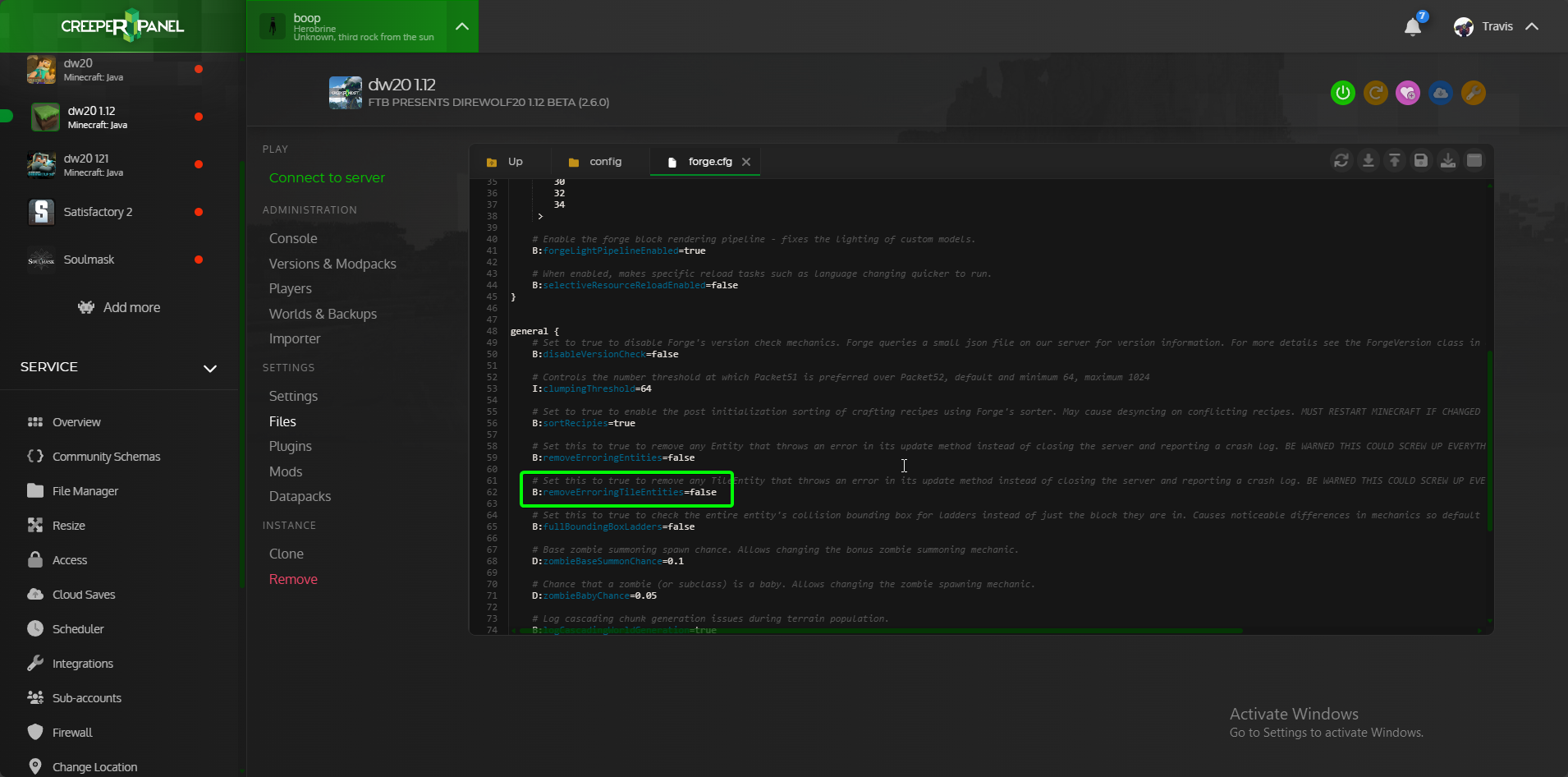1568x777 pixels.
Task: Open Worlds & Backups
Action: click(323, 314)
